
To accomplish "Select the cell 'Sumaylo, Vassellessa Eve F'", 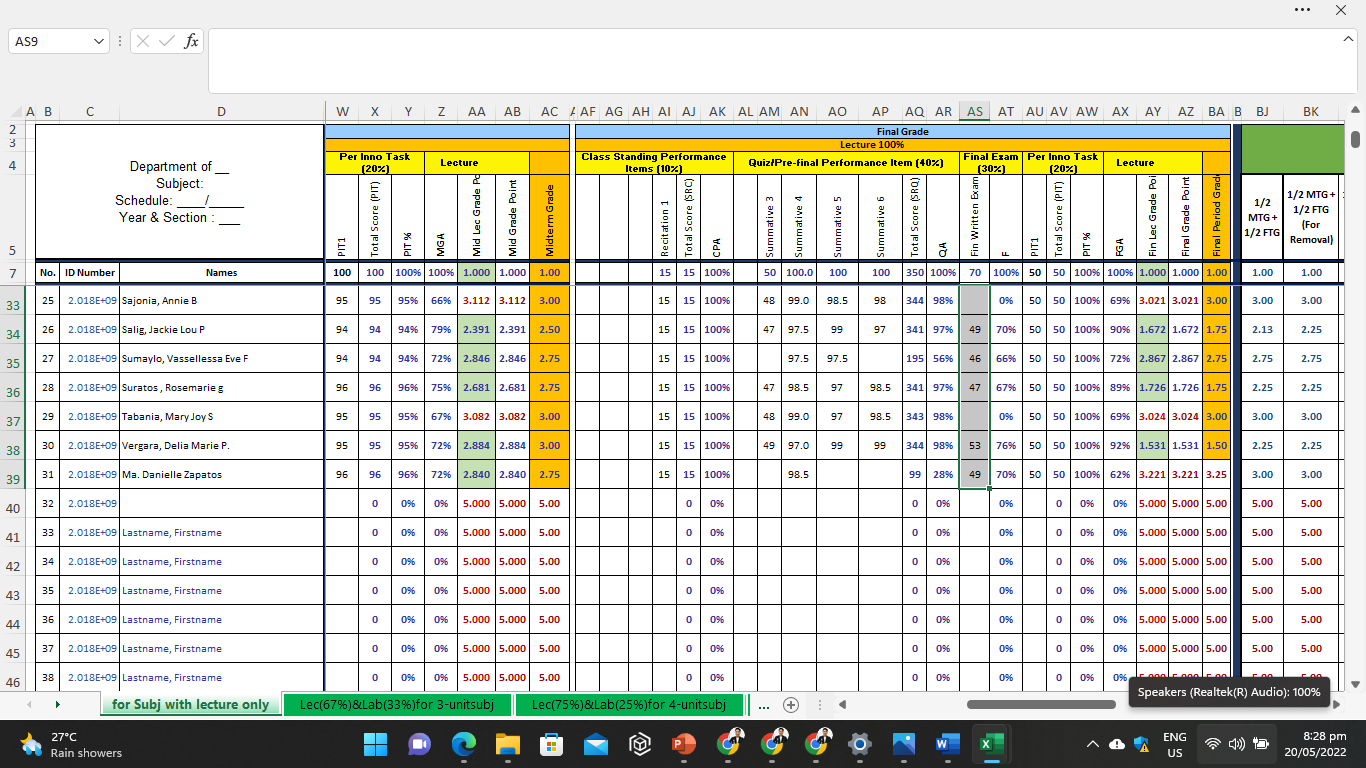I will 221,358.
